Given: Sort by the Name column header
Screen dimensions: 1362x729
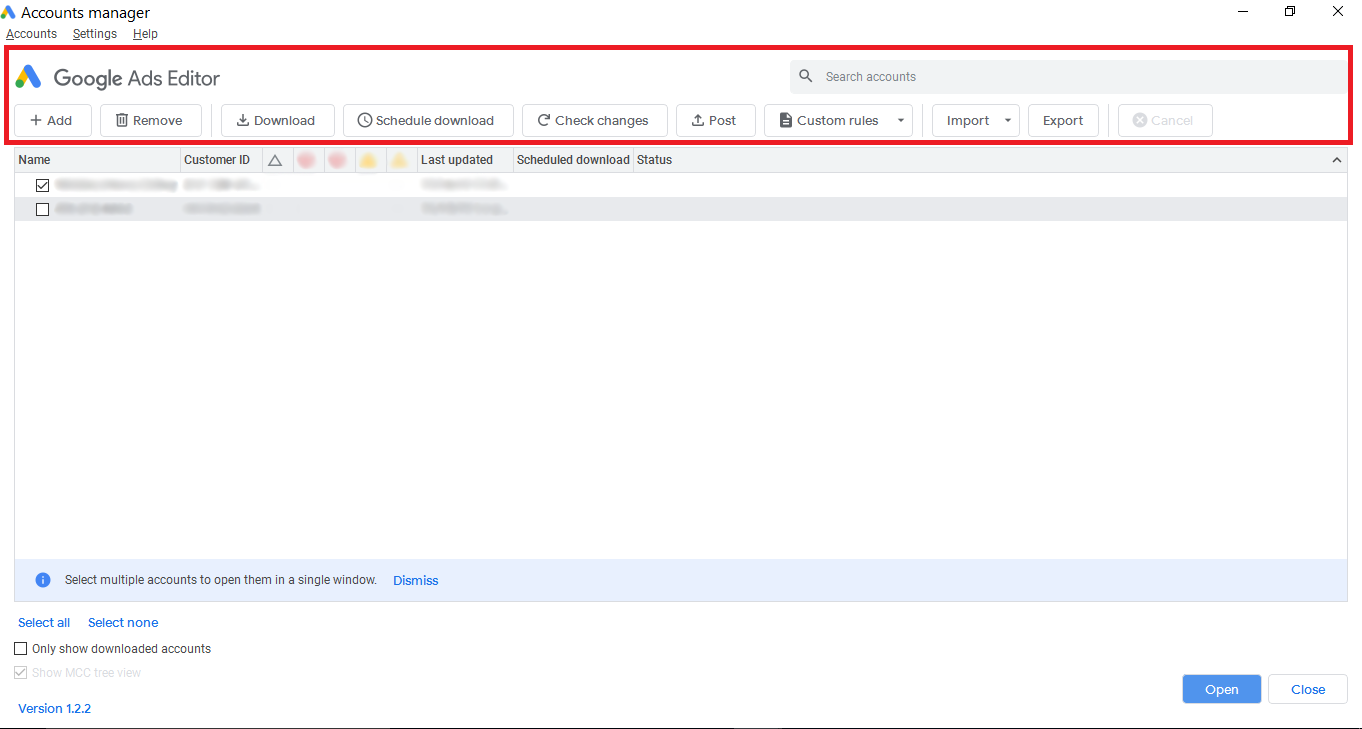Looking at the screenshot, I should (97, 160).
